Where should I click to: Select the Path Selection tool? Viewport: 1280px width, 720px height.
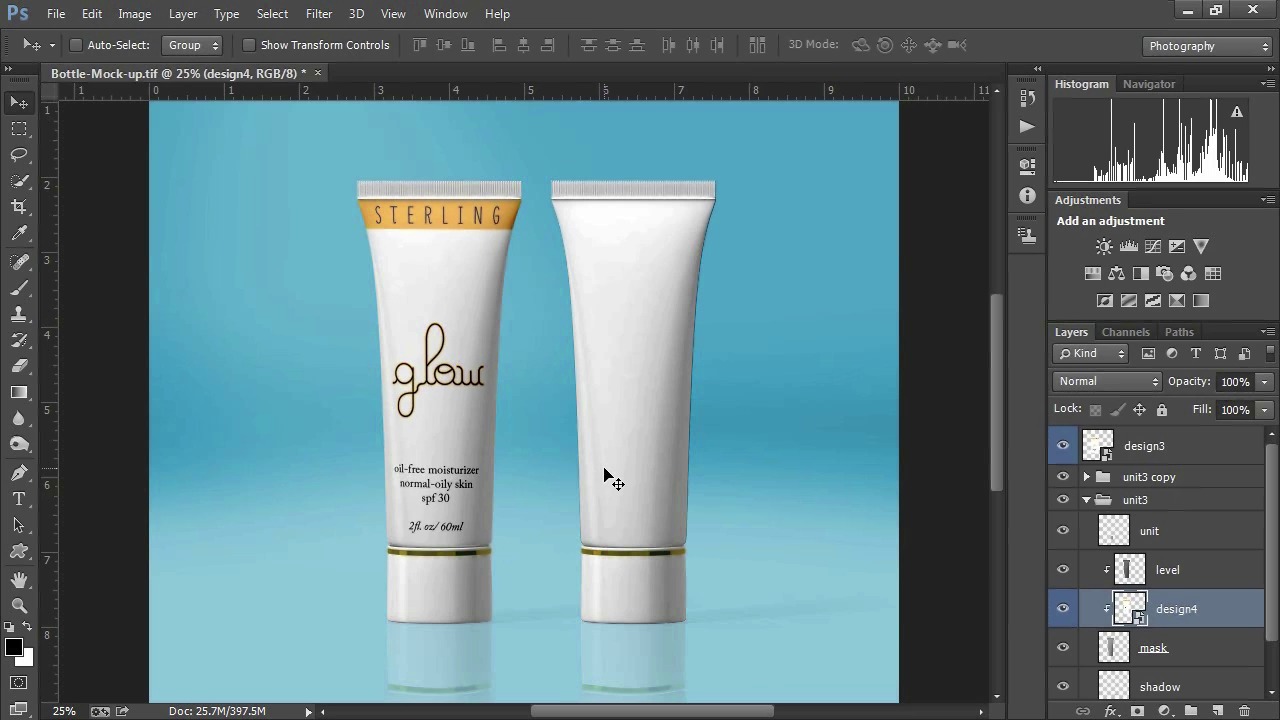pyautogui.click(x=19, y=525)
